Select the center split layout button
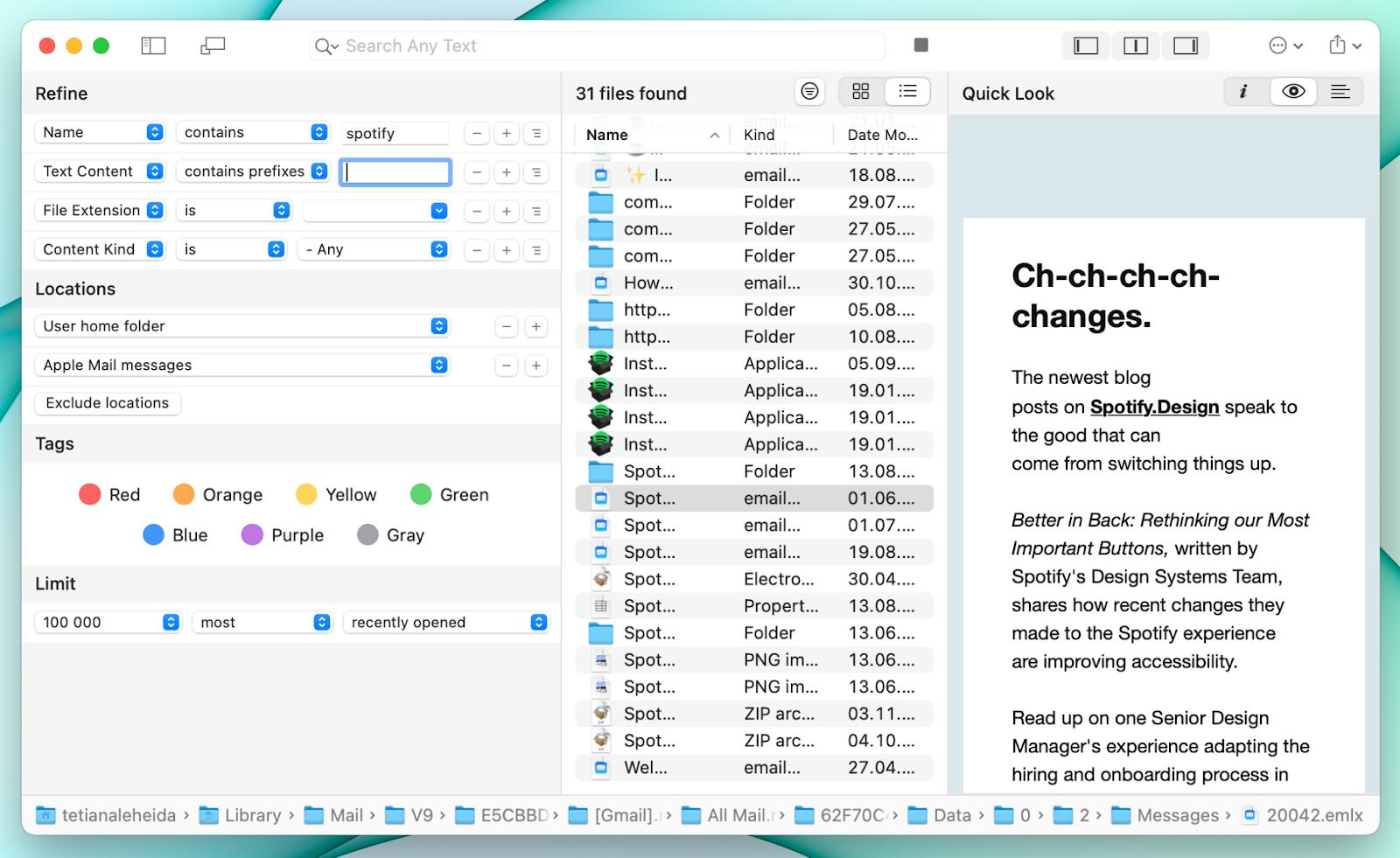Viewport: 1400px width, 858px height. [x=1136, y=45]
